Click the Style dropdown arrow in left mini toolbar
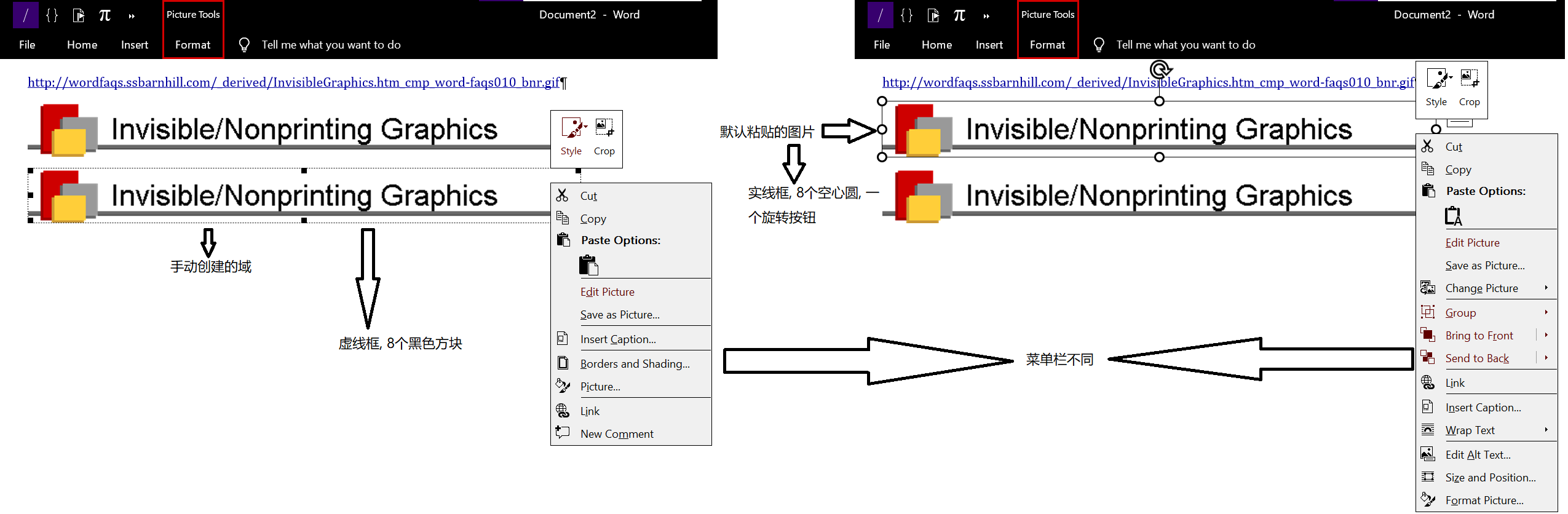 [586, 127]
